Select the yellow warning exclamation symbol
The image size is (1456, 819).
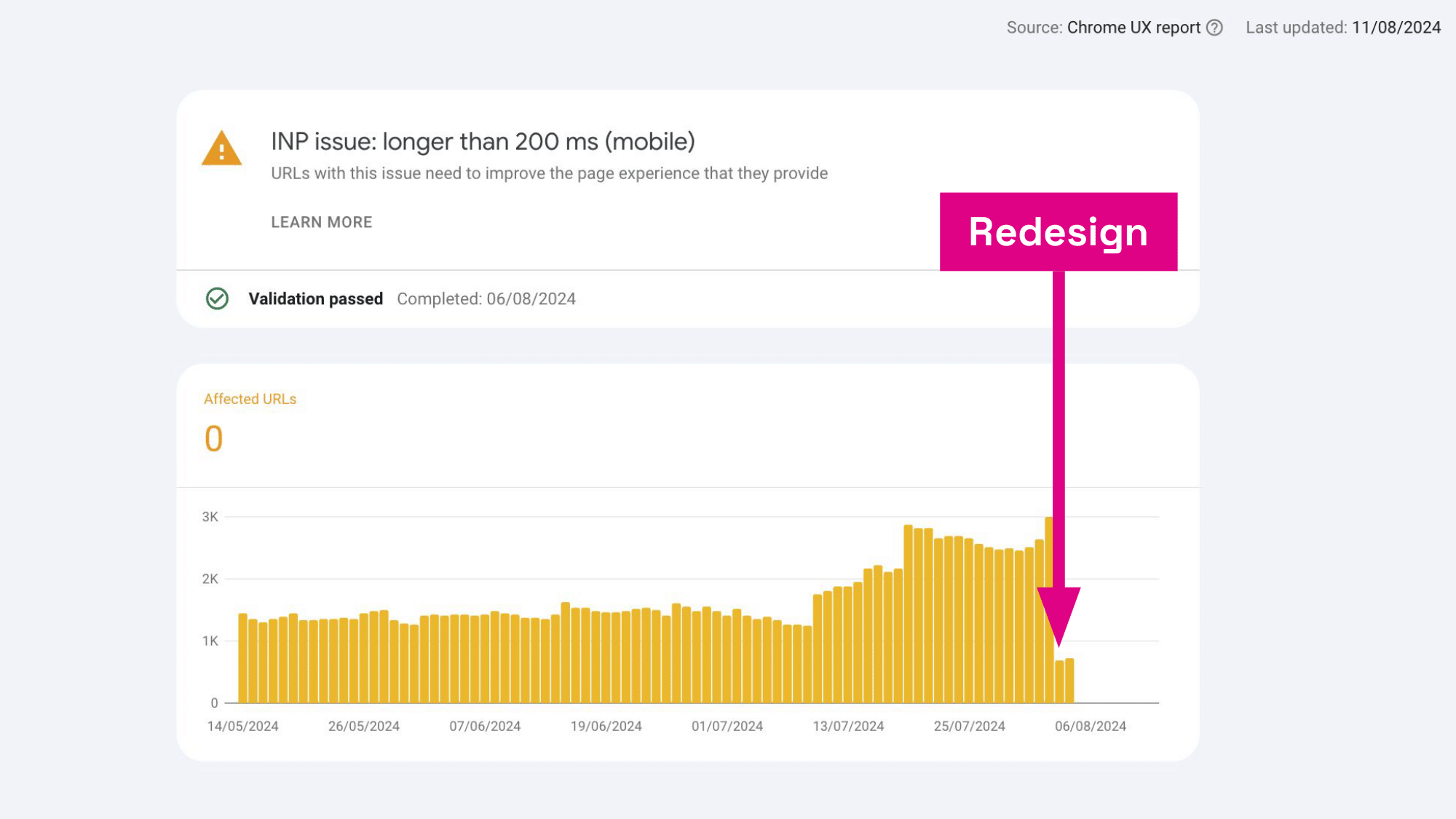pos(221,153)
